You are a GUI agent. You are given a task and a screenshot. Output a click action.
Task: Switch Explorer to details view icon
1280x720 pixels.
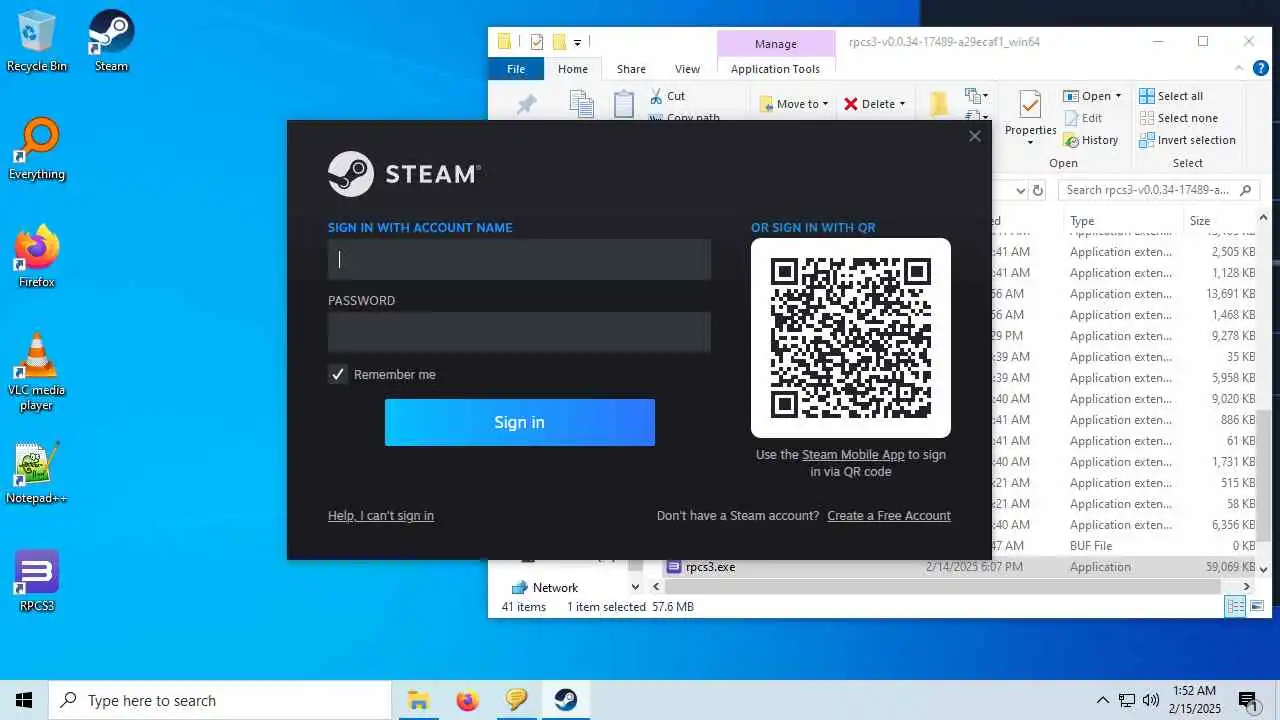(1236, 607)
